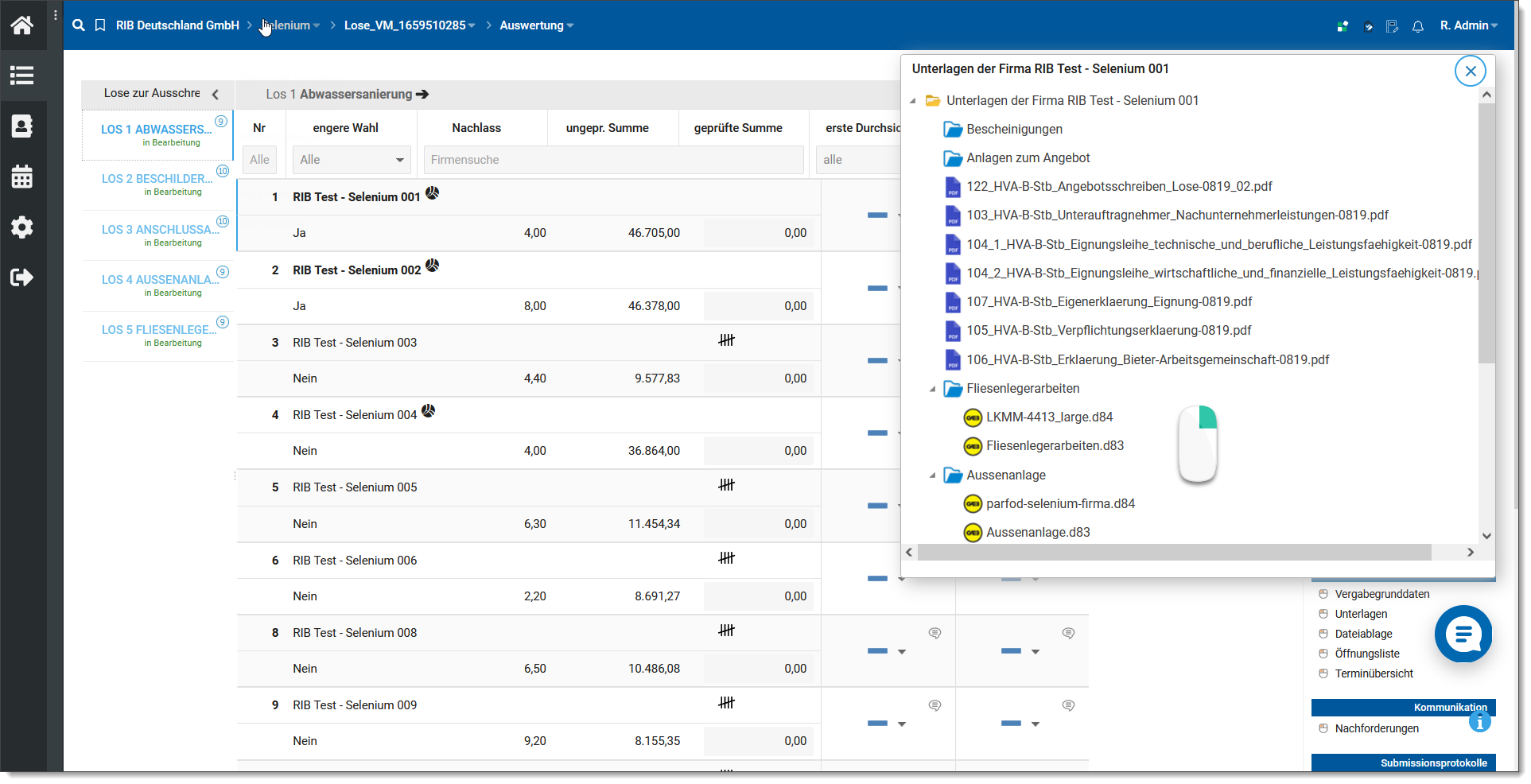Open the Nachforderungen link
This screenshot has width=1531, height=784.
(1377, 728)
